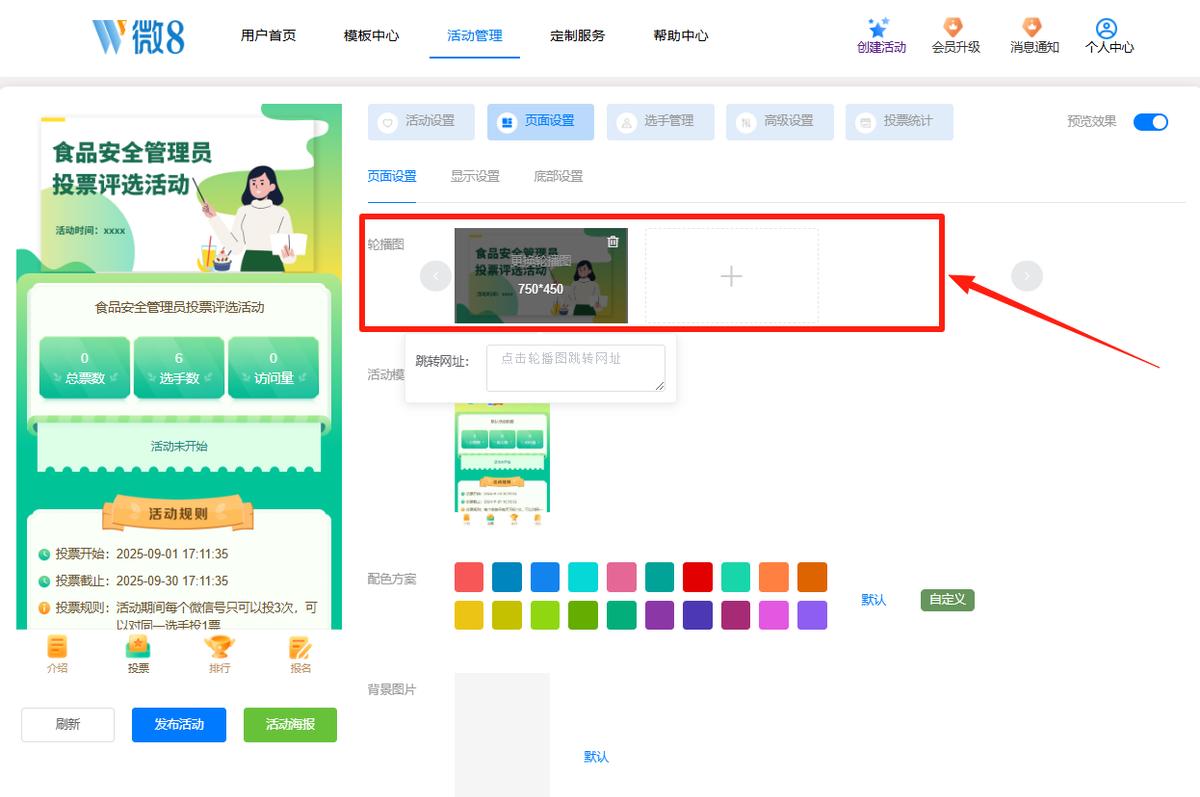This screenshot has height=797, width=1200.
Task: Go to 用户首页 in top navigation
Action: 268,36
